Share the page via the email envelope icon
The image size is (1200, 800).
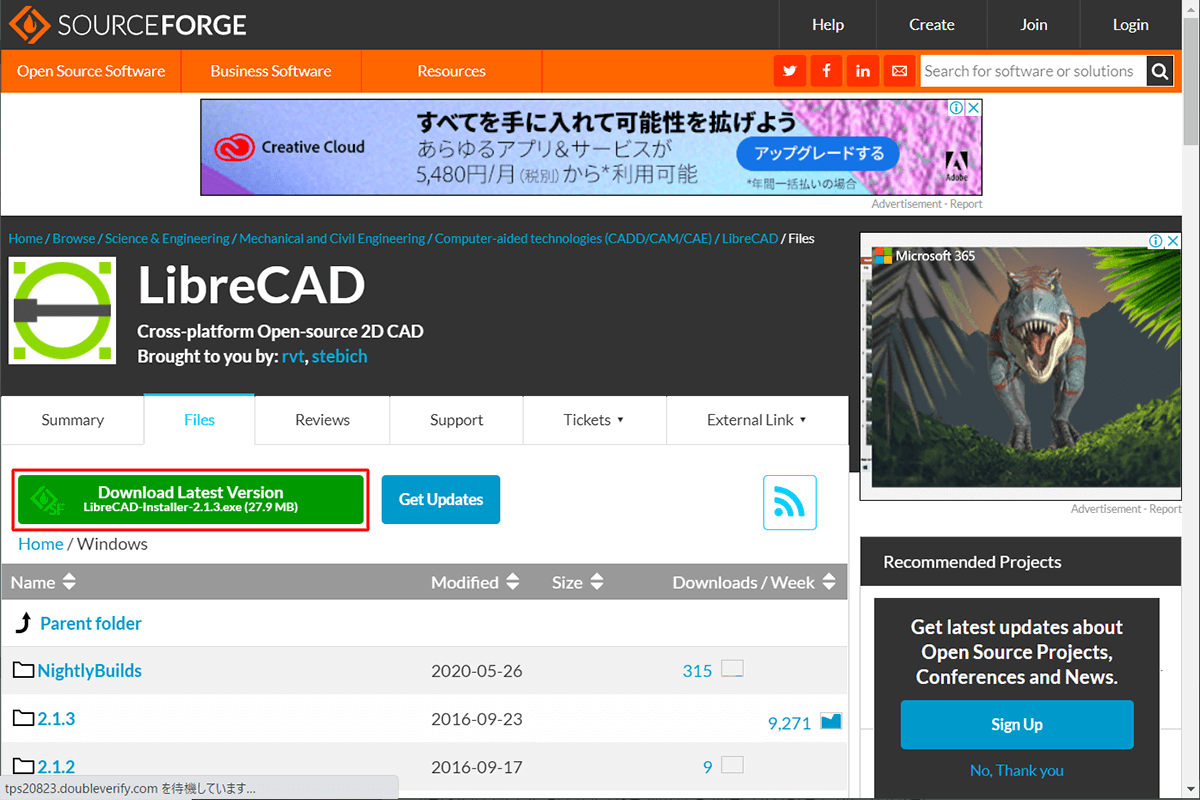899,71
